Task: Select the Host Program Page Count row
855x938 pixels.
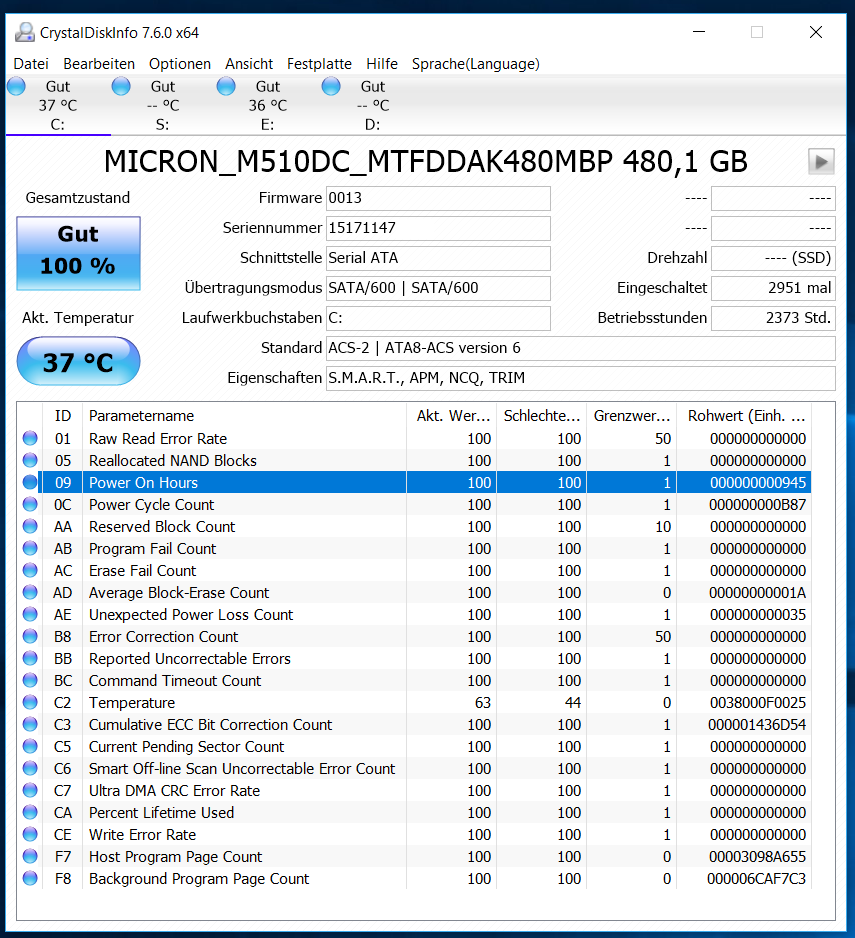Action: click(x=414, y=857)
